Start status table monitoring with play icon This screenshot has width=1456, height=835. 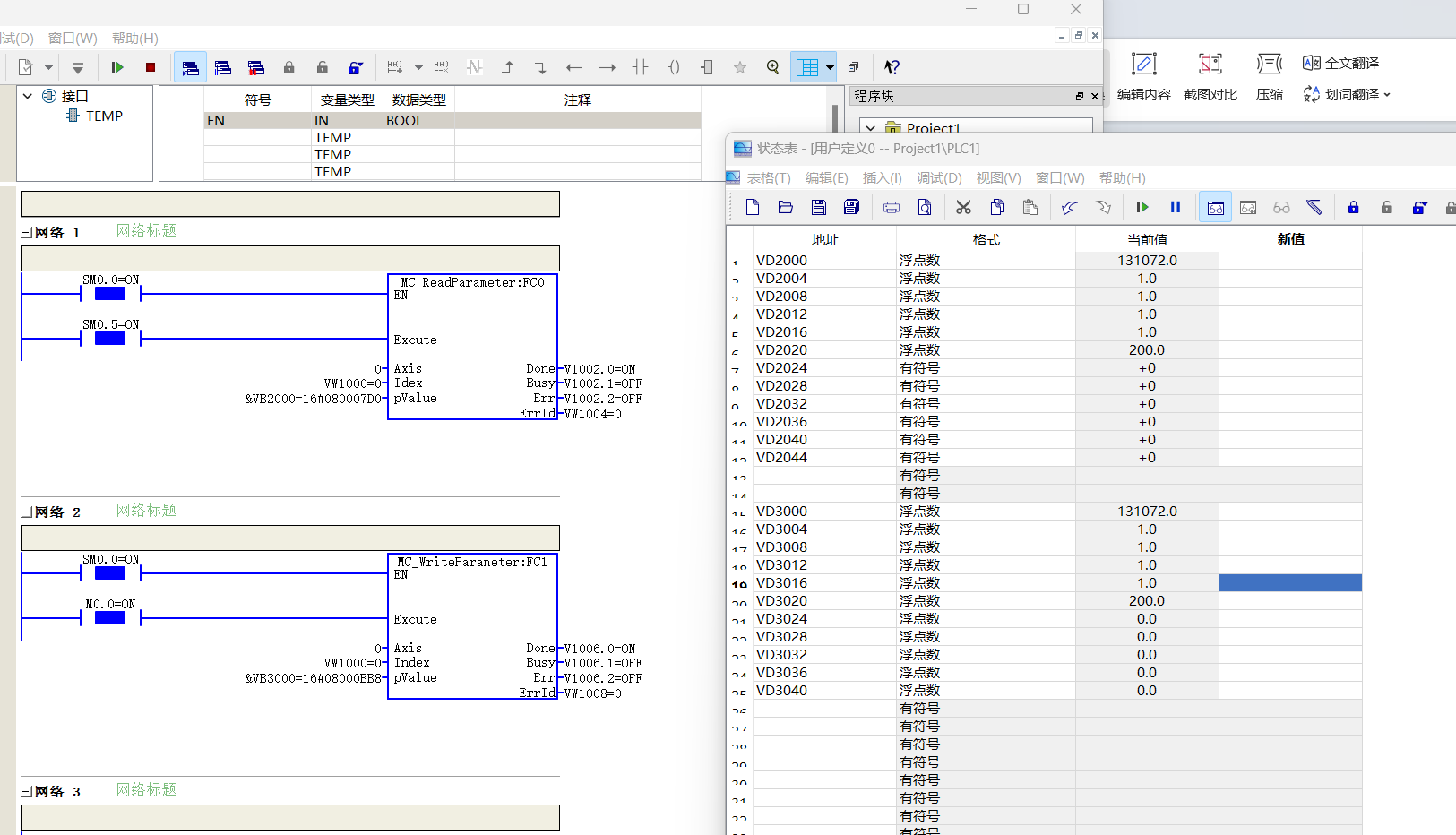coord(1142,207)
